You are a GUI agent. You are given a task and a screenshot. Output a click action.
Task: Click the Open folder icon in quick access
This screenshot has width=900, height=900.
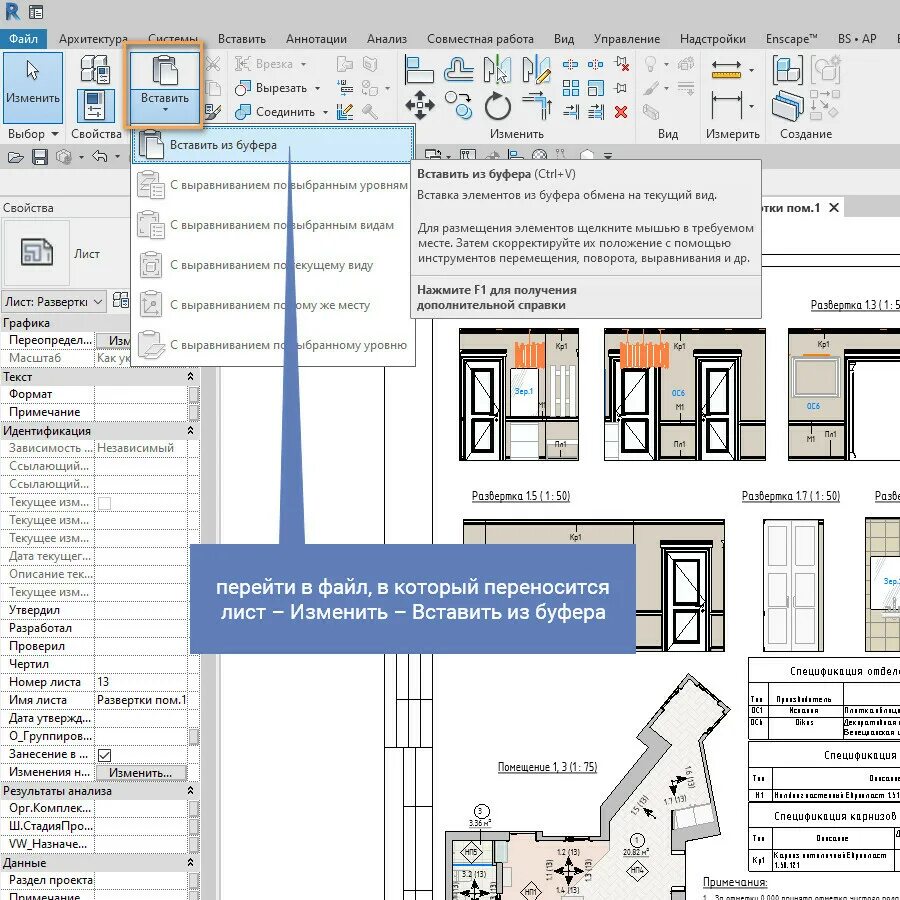pos(15,157)
